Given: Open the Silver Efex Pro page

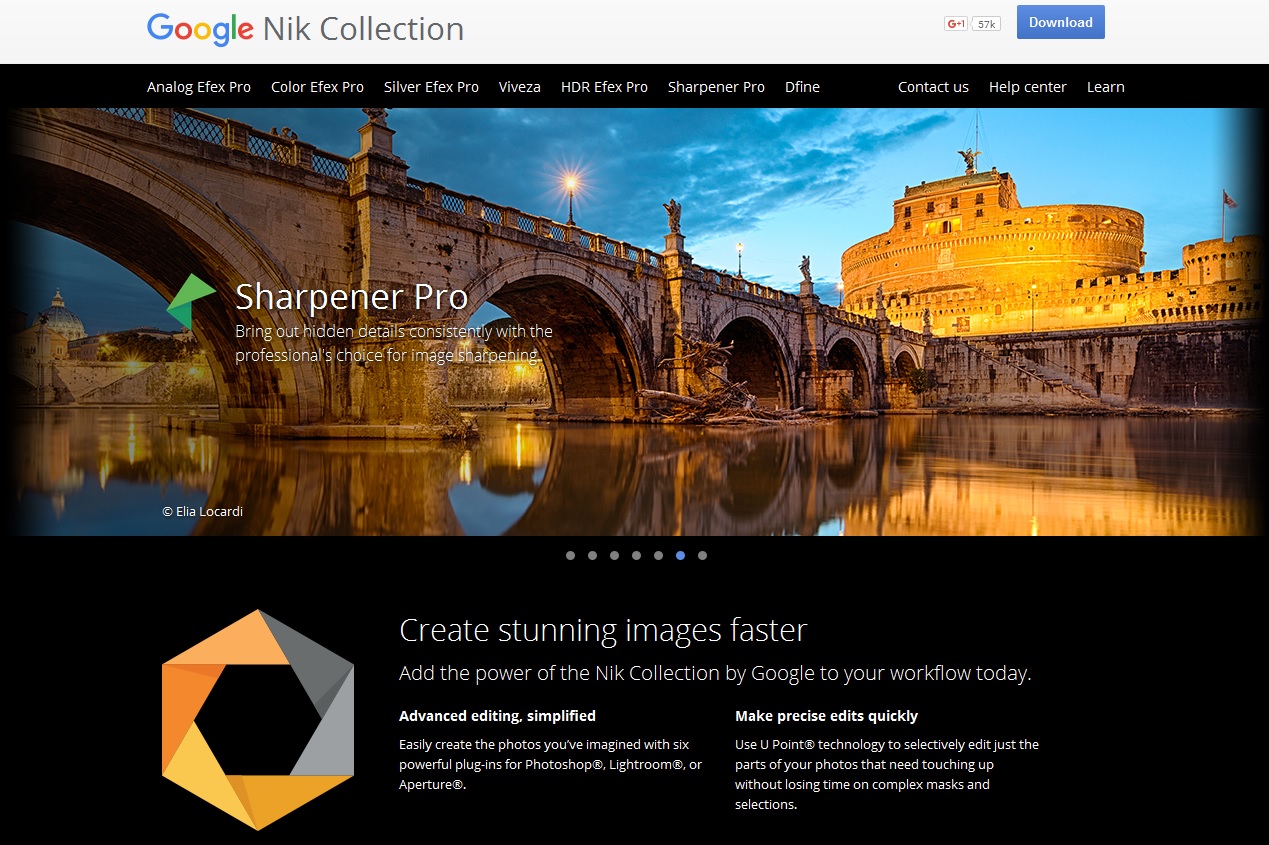Looking at the screenshot, I should point(431,87).
